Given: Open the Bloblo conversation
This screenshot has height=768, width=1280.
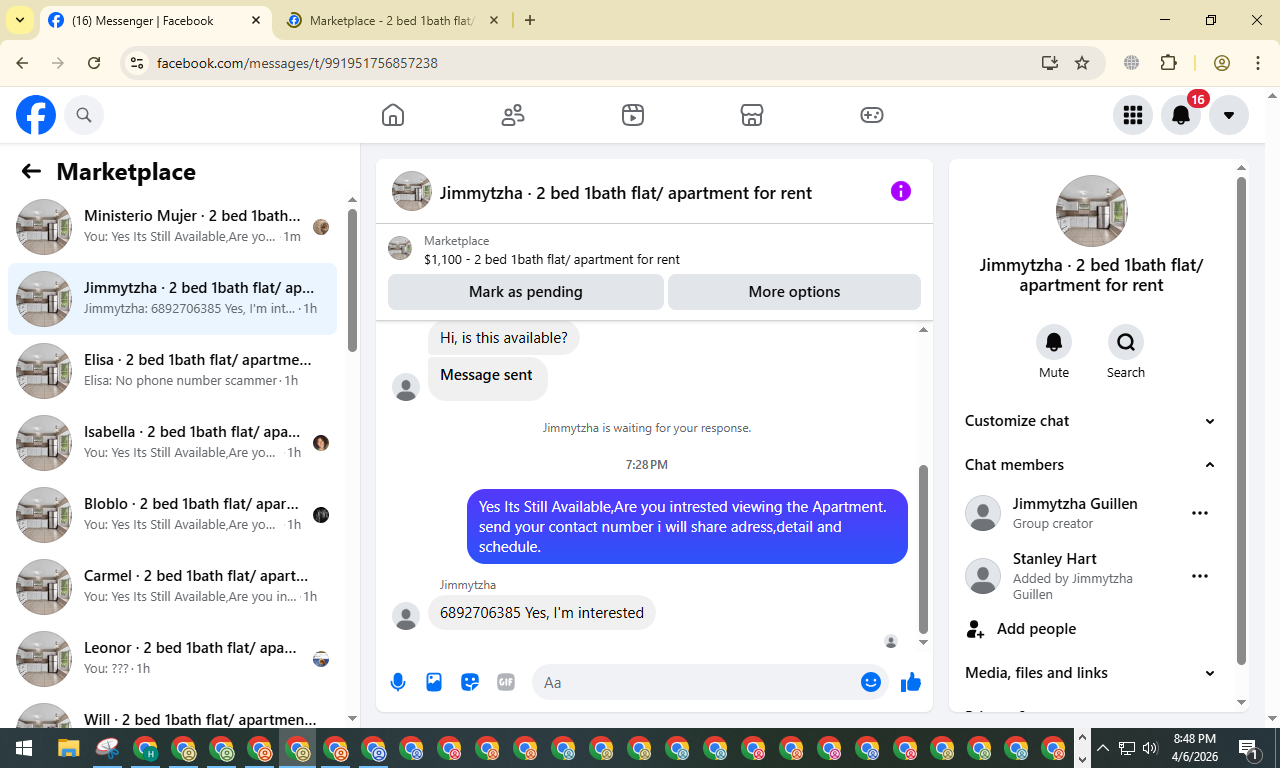Looking at the screenshot, I should click(x=172, y=515).
